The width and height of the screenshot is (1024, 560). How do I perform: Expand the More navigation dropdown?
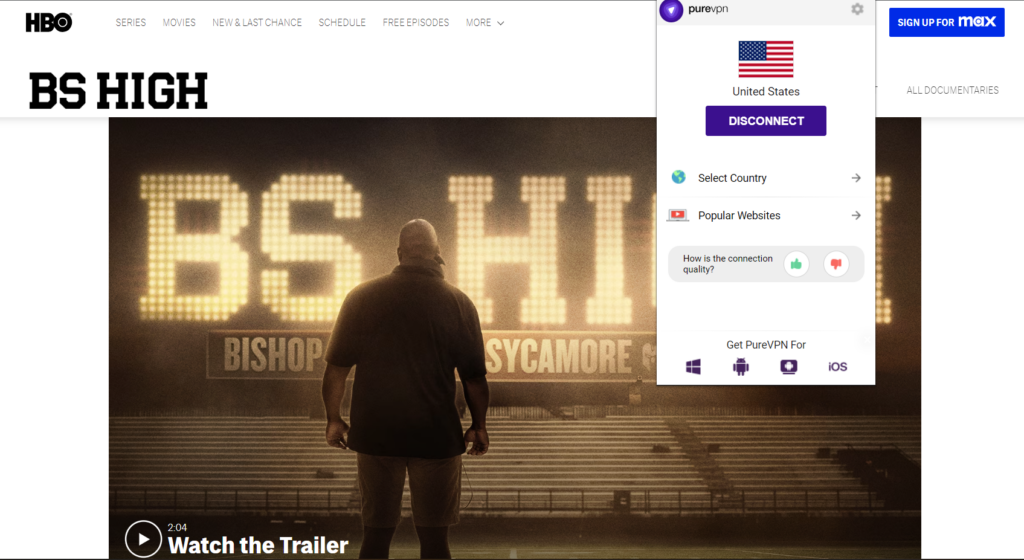[485, 22]
